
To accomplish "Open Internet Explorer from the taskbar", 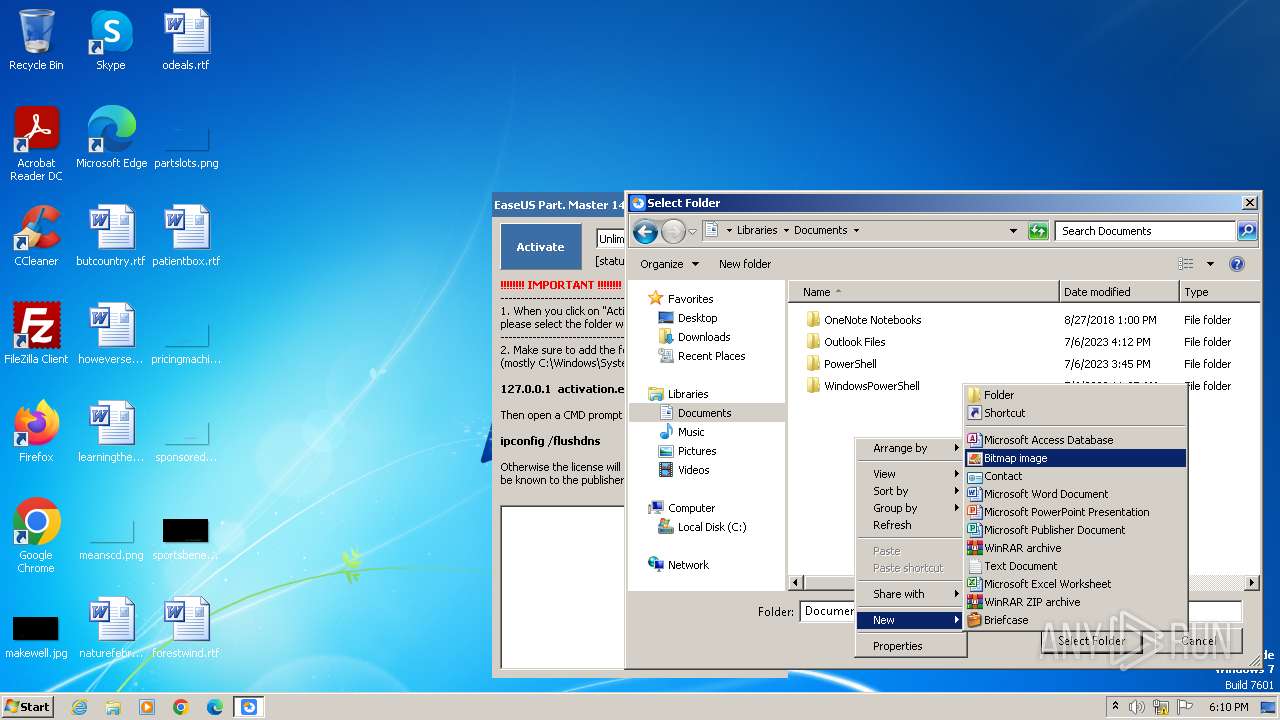I will (79, 707).
